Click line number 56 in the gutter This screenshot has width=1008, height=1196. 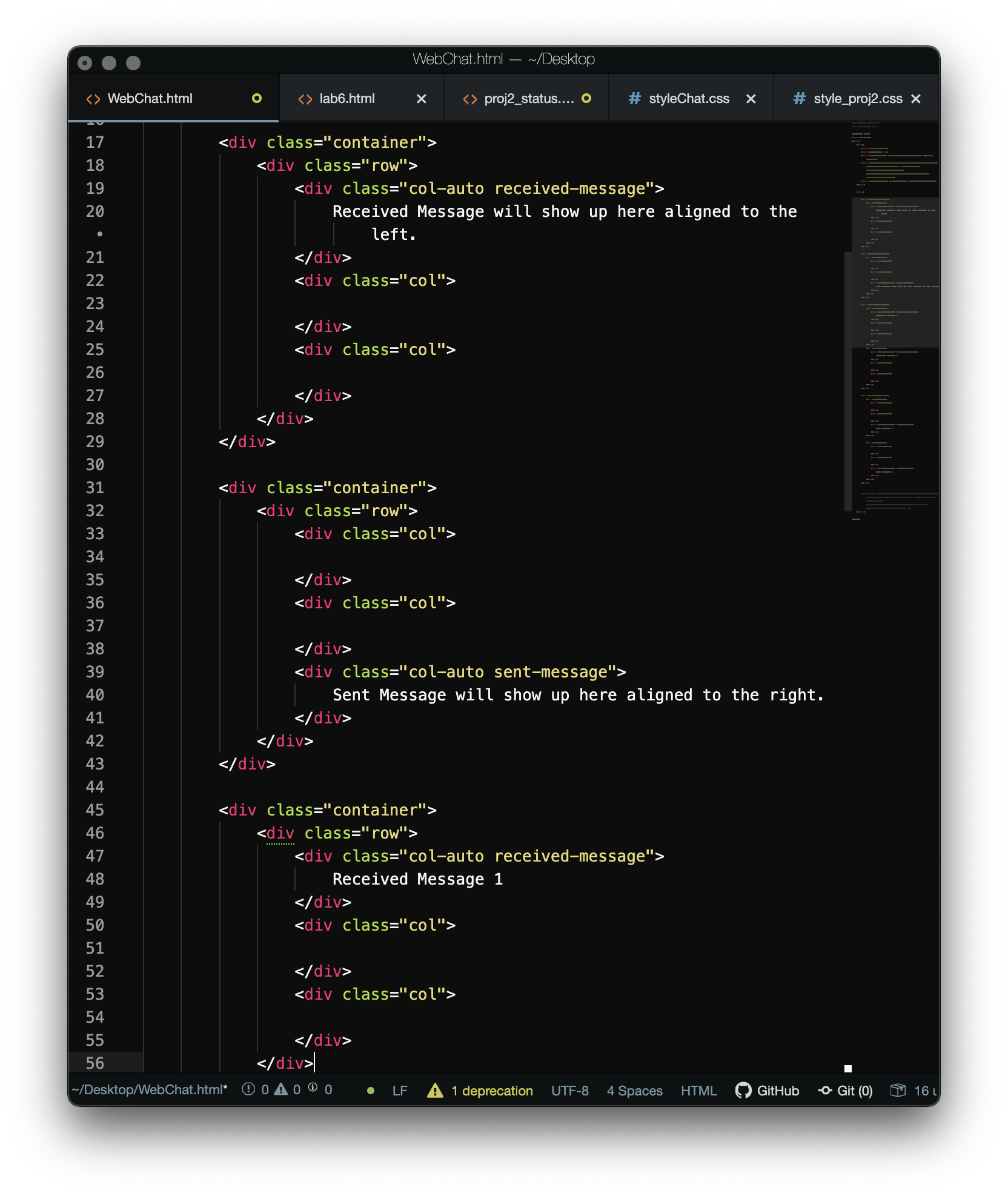(95, 1063)
